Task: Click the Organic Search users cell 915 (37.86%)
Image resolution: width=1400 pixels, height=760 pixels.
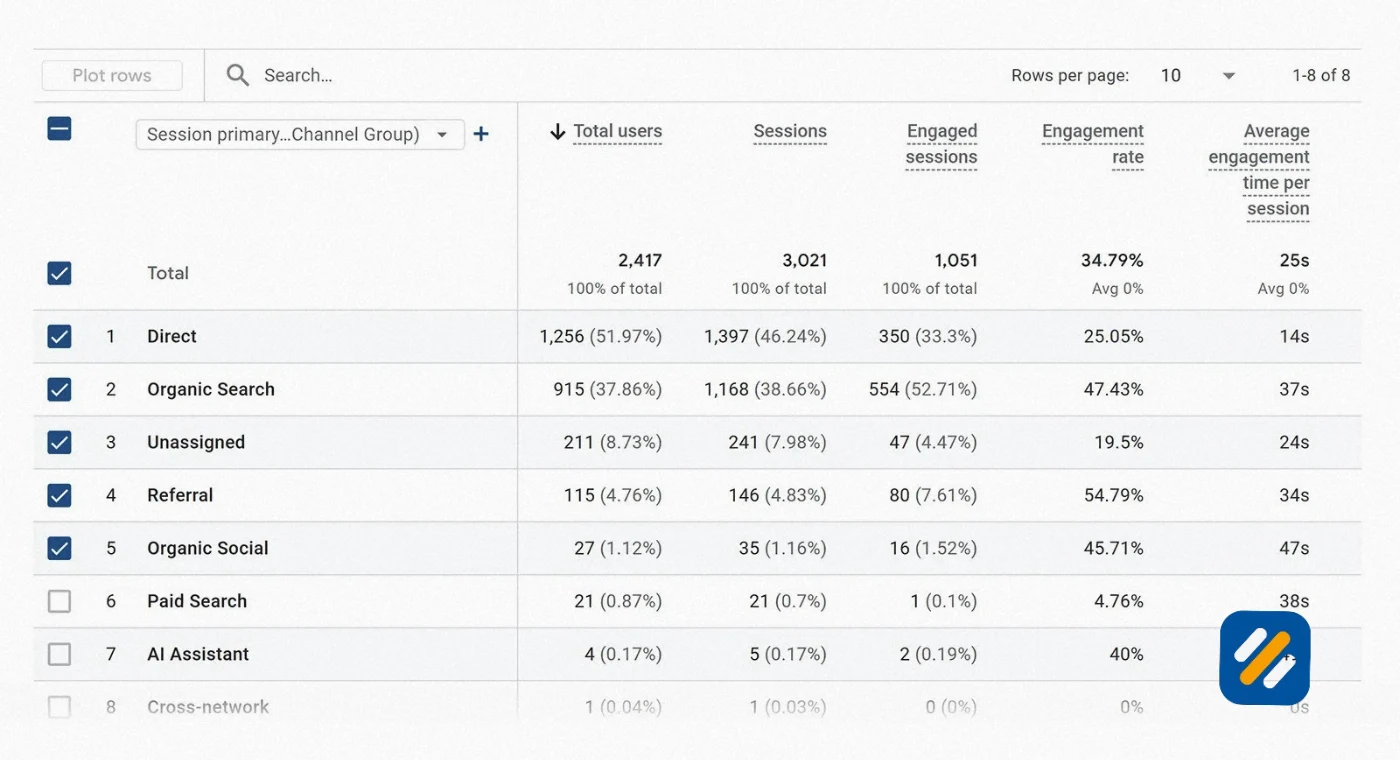Action: click(608, 389)
